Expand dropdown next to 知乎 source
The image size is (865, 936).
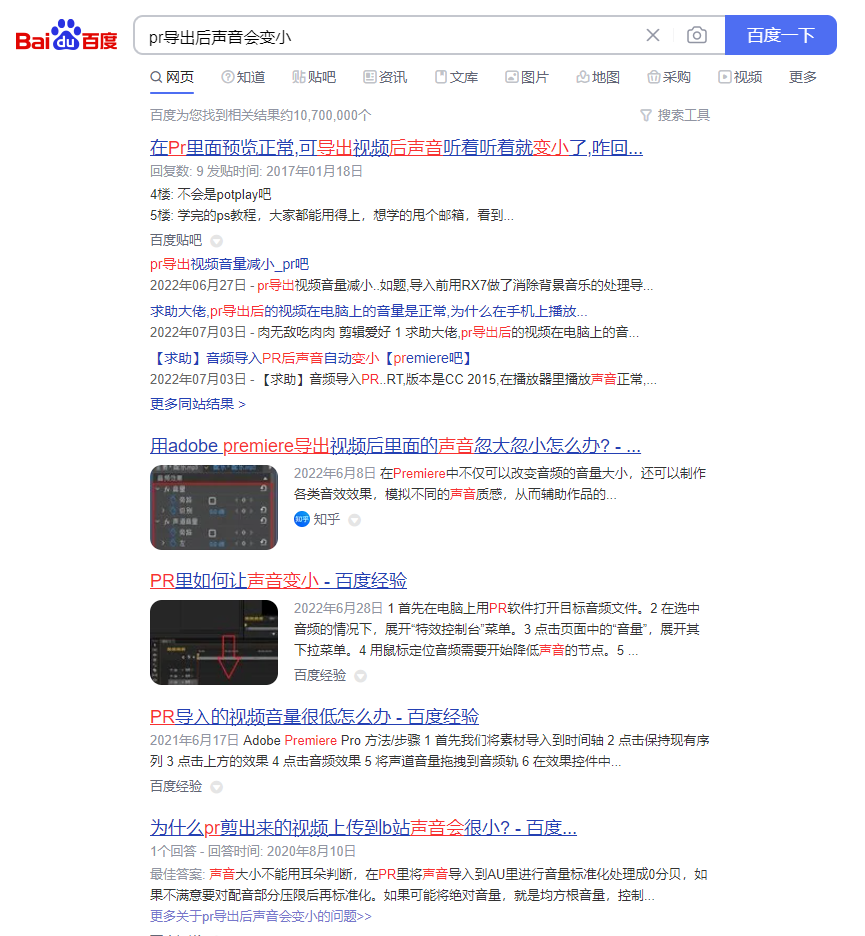(x=355, y=520)
